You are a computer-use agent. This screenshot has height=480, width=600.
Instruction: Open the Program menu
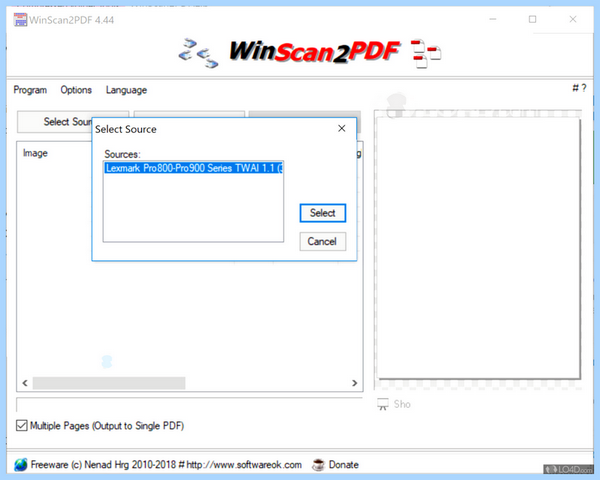pos(30,90)
